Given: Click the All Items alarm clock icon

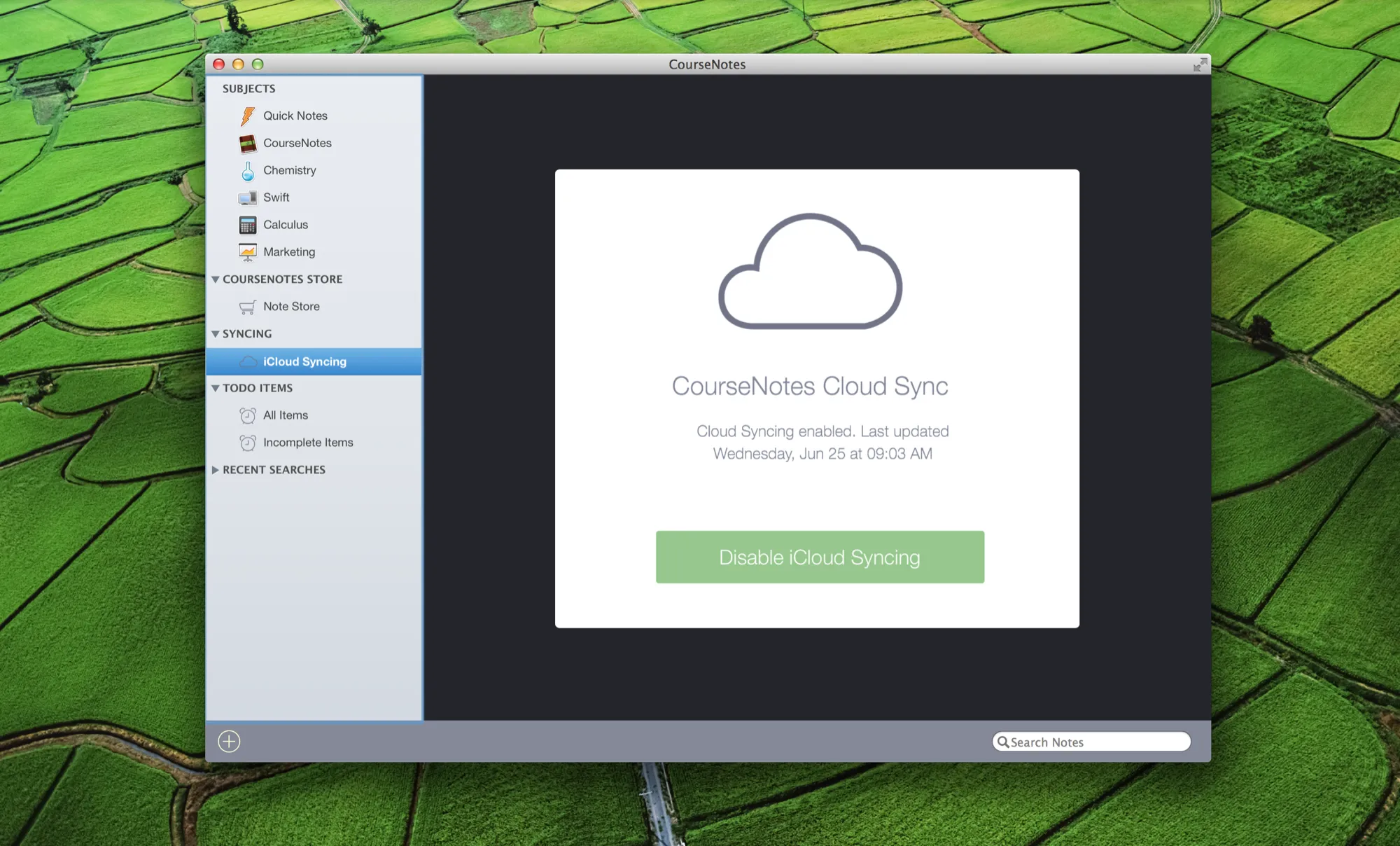Looking at the screenshot, I should 248,415.
